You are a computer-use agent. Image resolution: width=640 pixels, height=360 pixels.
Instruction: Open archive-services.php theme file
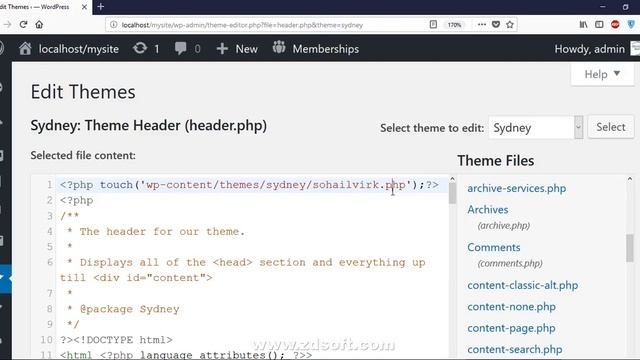click(517, 188)
